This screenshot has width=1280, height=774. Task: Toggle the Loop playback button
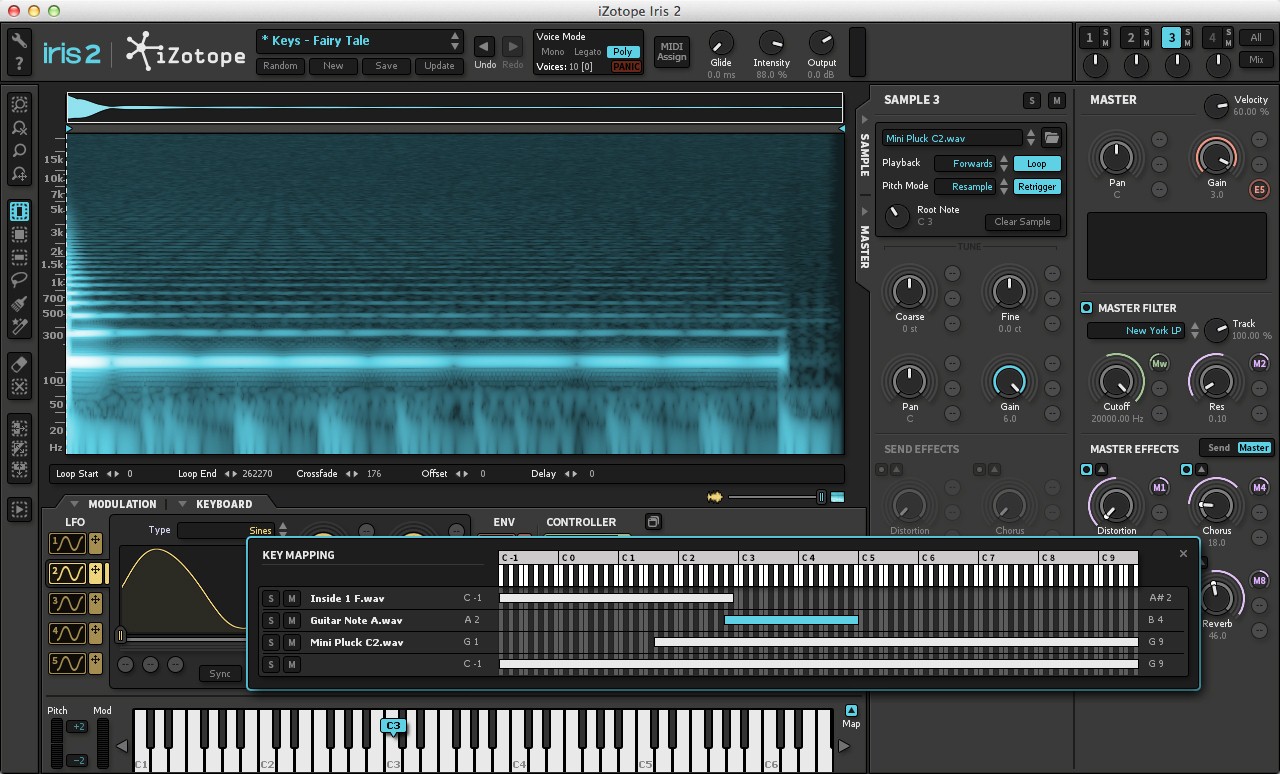(1037, 163)
